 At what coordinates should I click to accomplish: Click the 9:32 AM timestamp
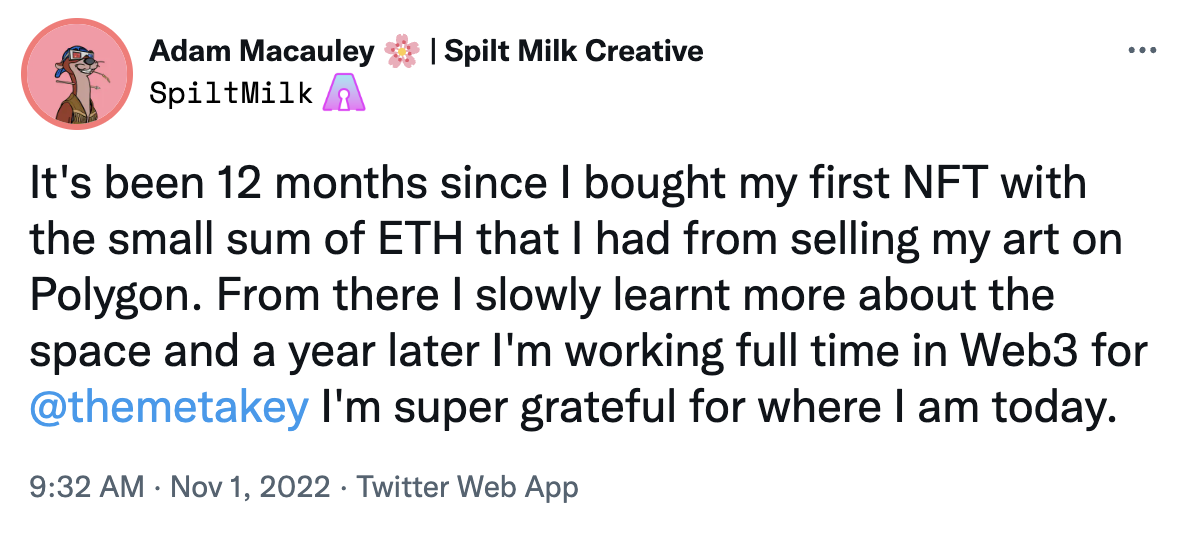[x=87, y=487]
